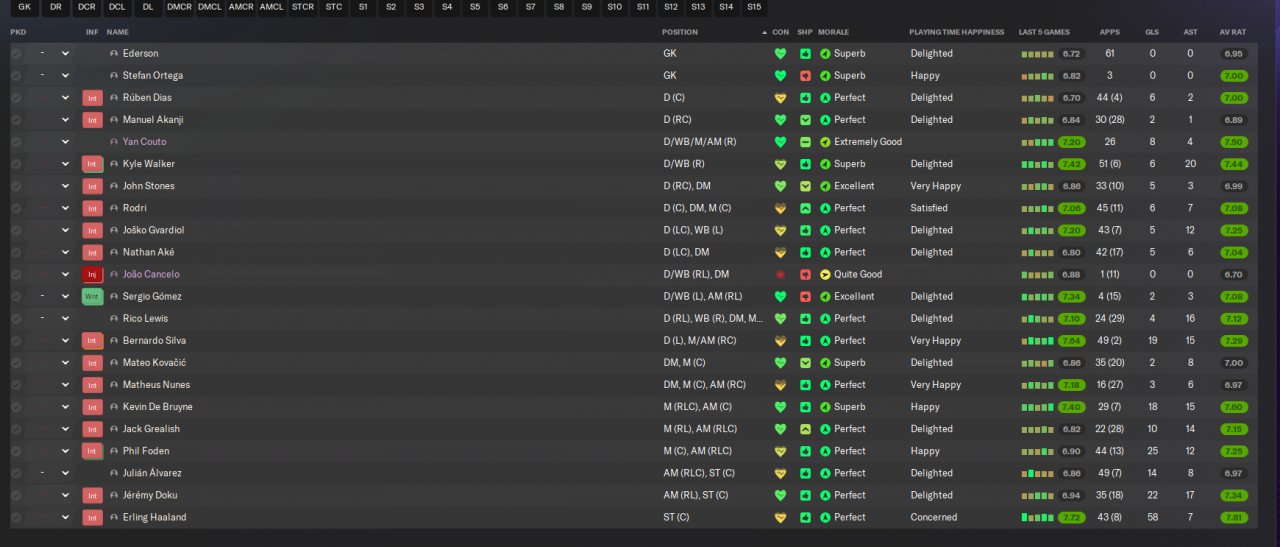
Task: Click last 5 games form bars for Ederson
Action: click(1038, 54)
